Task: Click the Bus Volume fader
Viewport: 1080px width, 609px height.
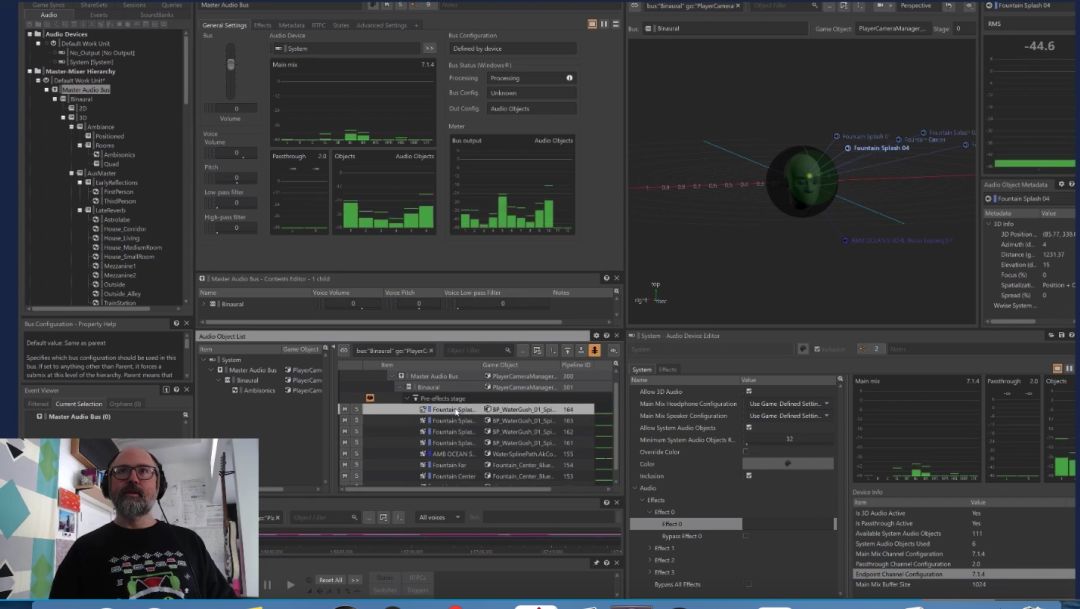Action: coord(230,66)
